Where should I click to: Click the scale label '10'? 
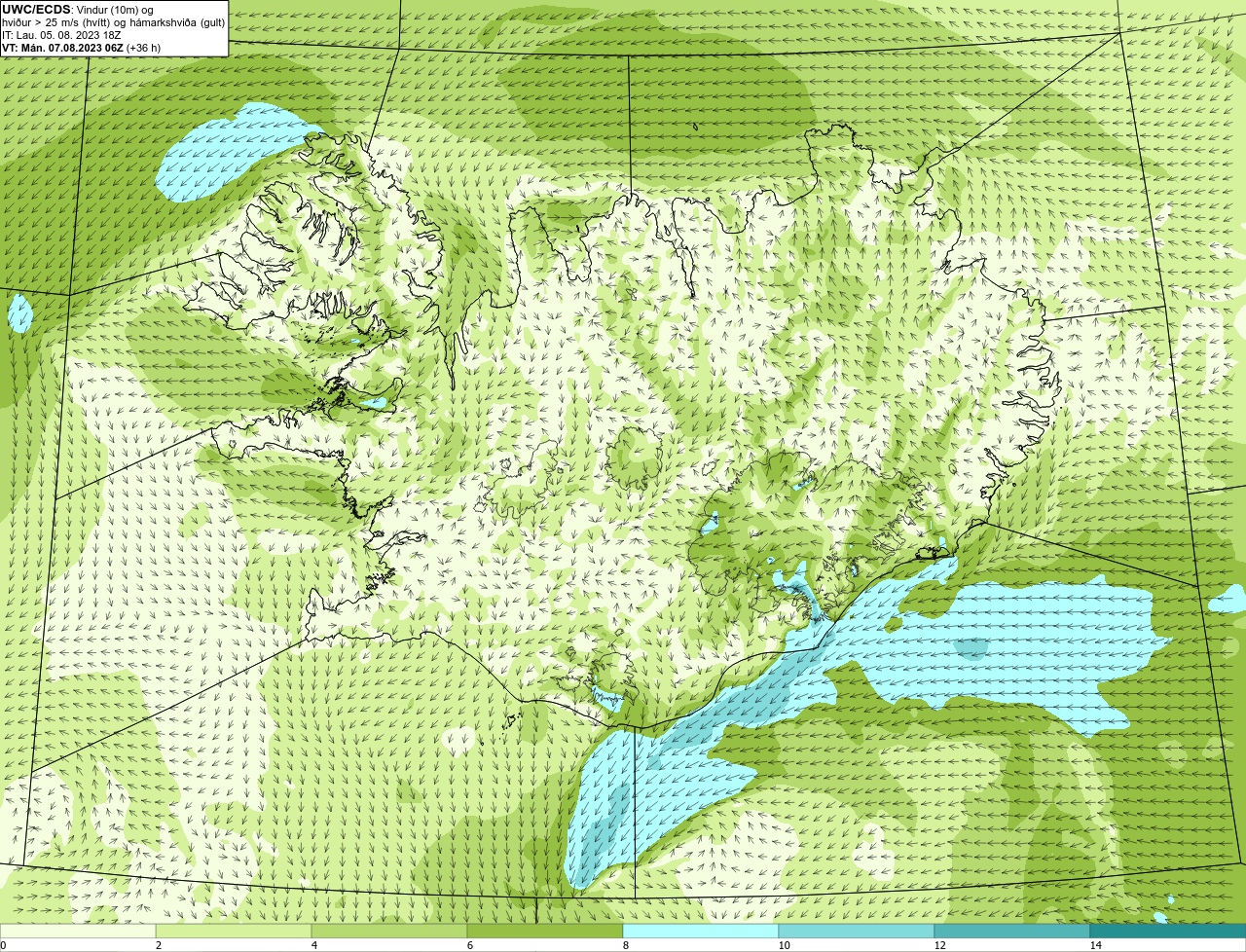point(784,945)
